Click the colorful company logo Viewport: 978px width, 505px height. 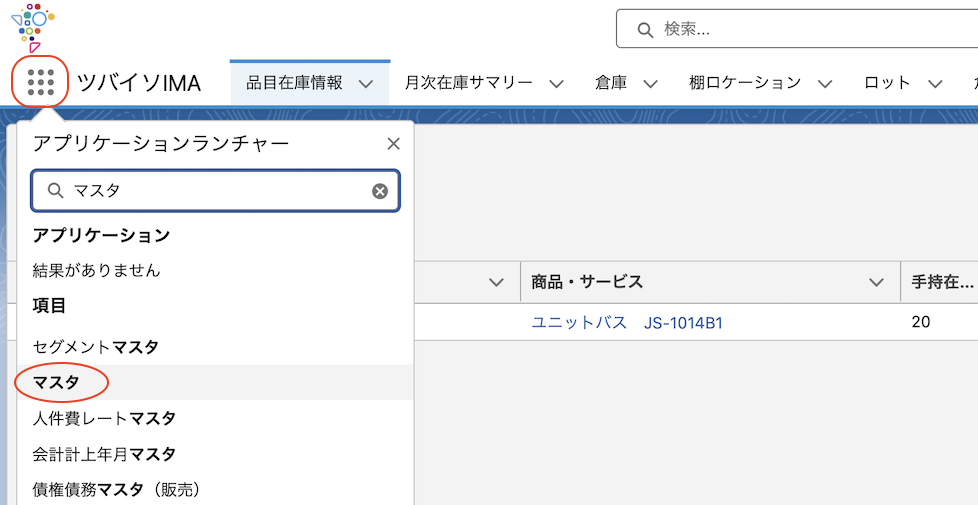click(x=32, y=27)
